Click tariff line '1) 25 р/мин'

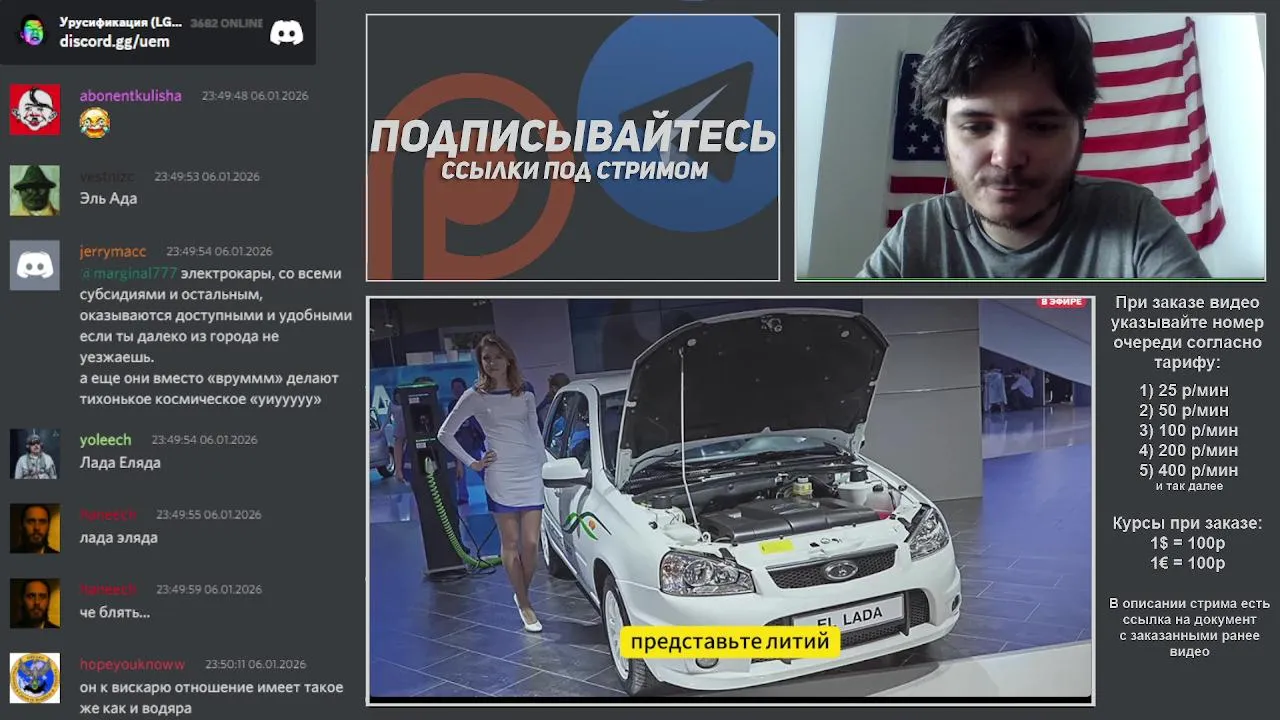pos(1184,390)
